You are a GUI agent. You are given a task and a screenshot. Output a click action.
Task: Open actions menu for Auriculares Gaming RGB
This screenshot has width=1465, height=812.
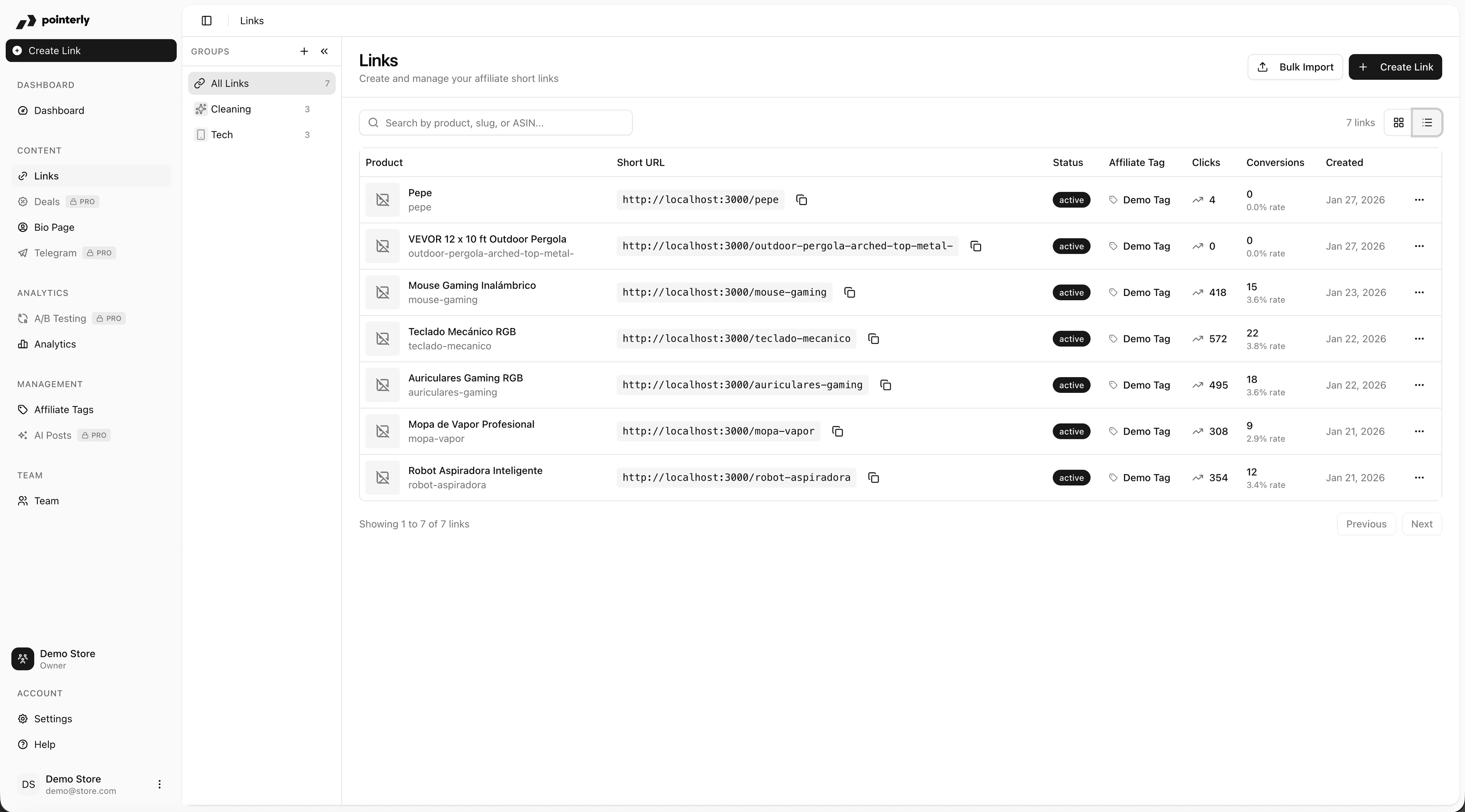1419,385
